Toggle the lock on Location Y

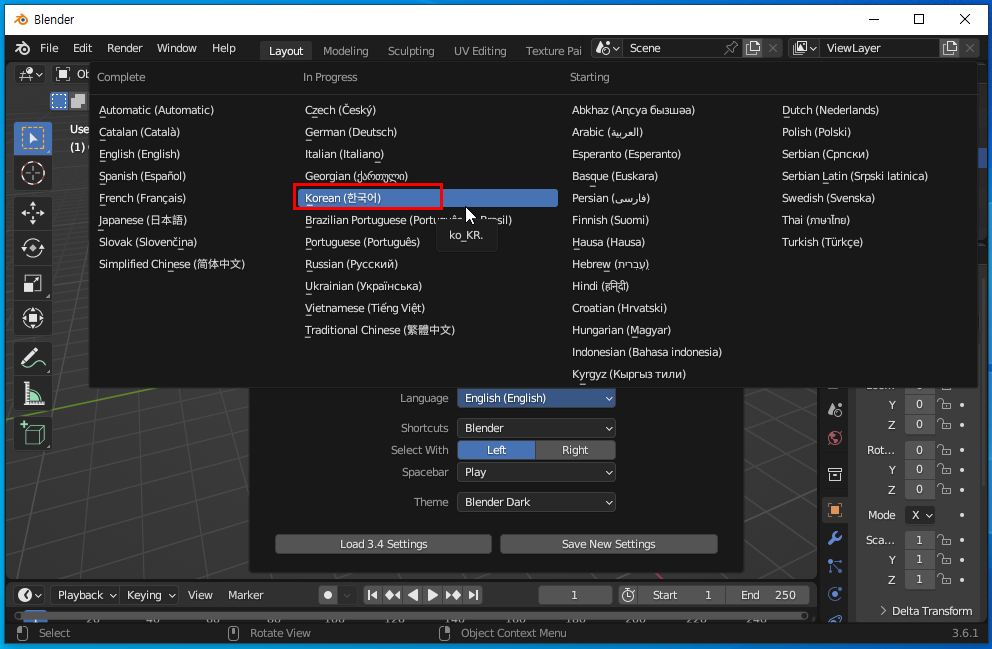point(944,404)
